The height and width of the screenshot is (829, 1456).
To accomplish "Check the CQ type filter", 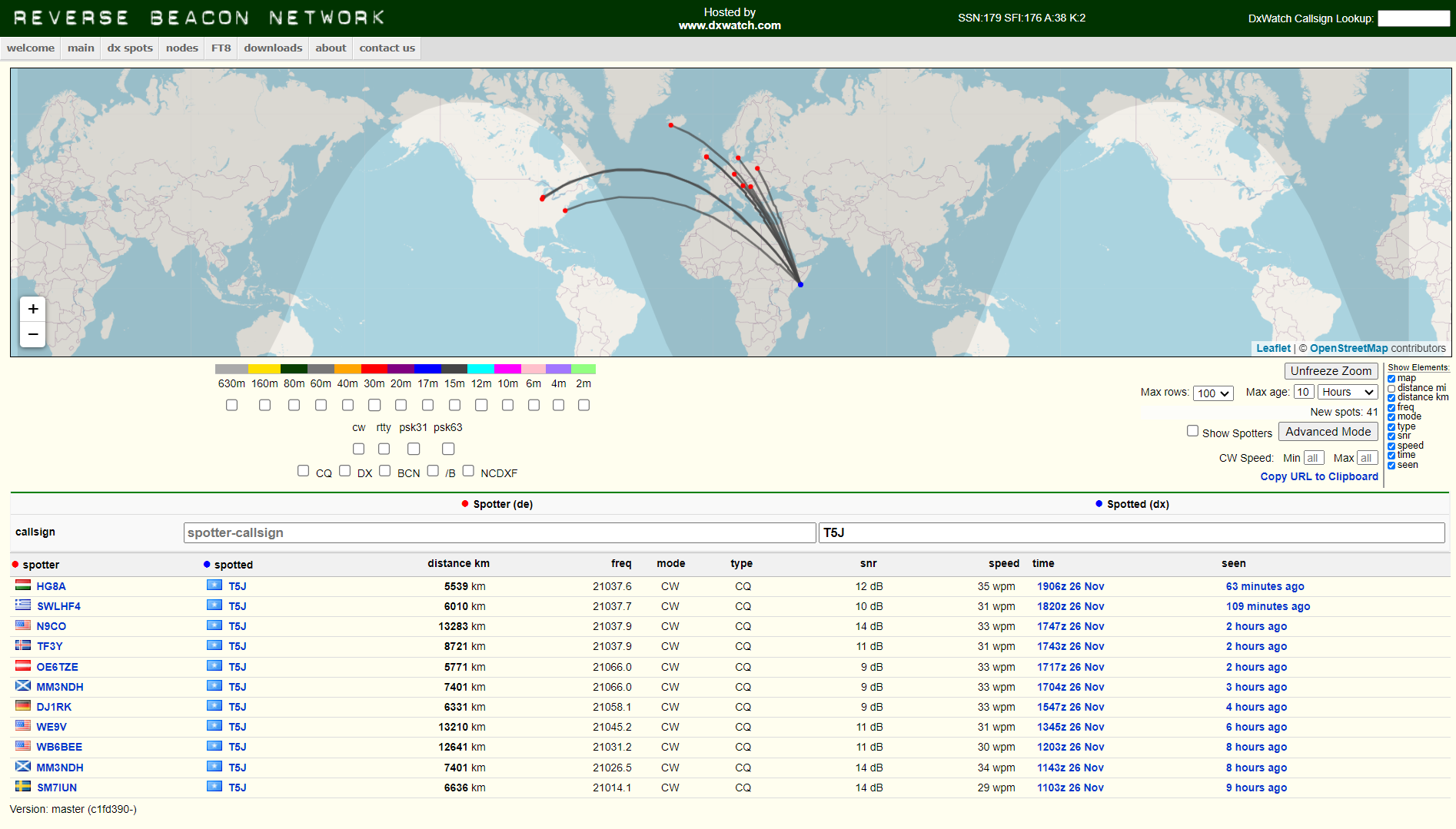I will [x=303, y=470].
